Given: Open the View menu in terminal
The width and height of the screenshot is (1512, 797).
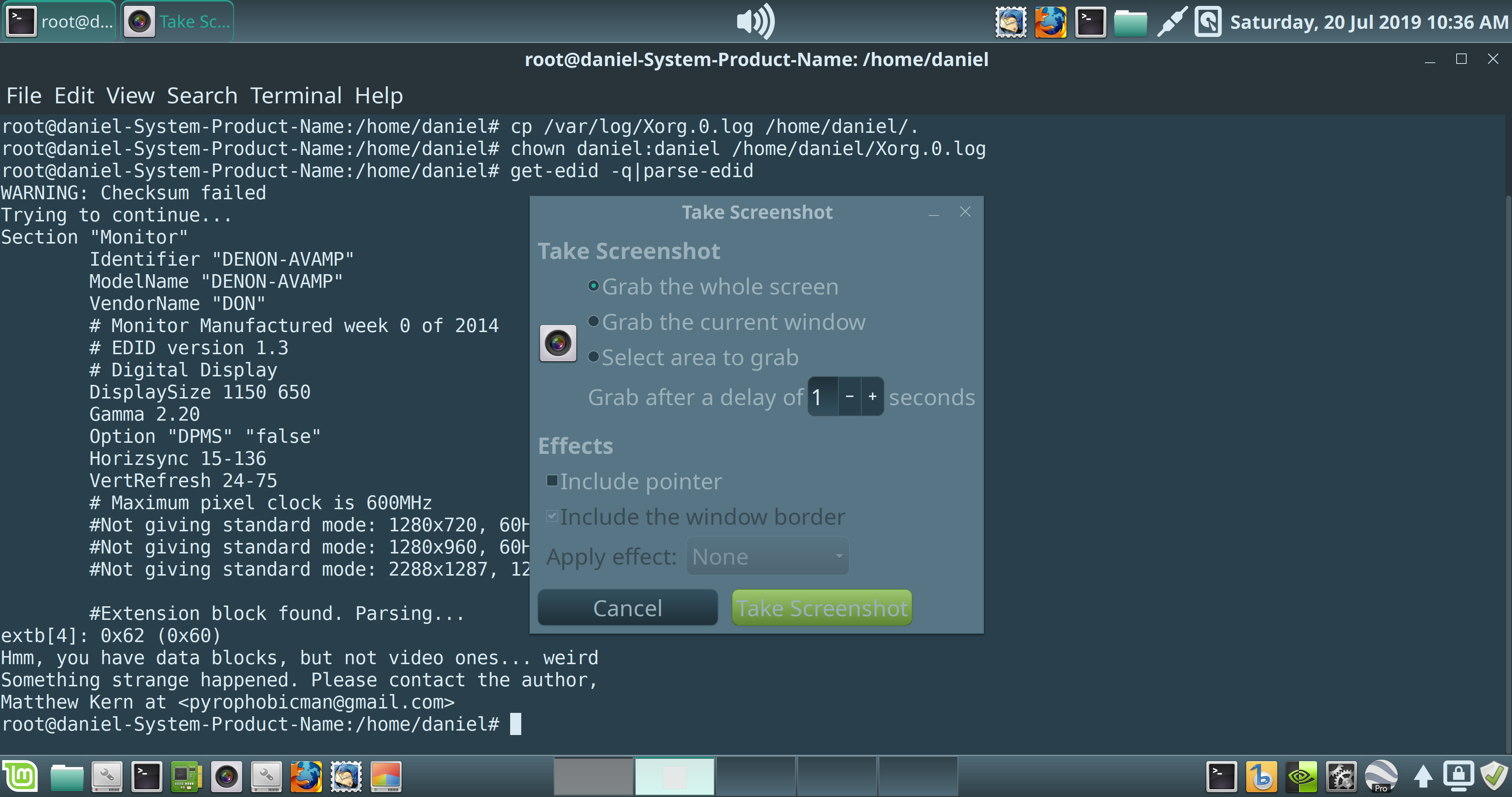Looking at the screenshot, I should [x=130, y=96].
